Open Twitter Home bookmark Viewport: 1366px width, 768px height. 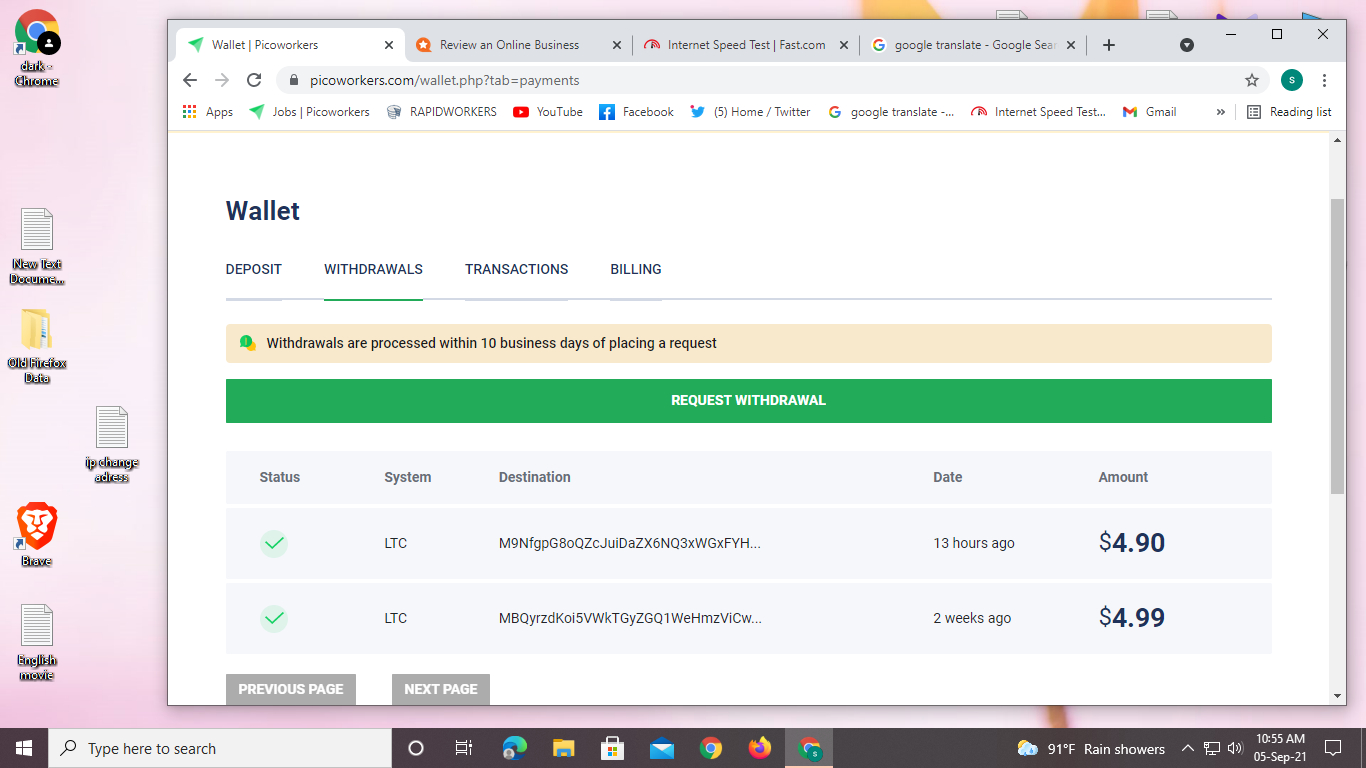point(750,112)
